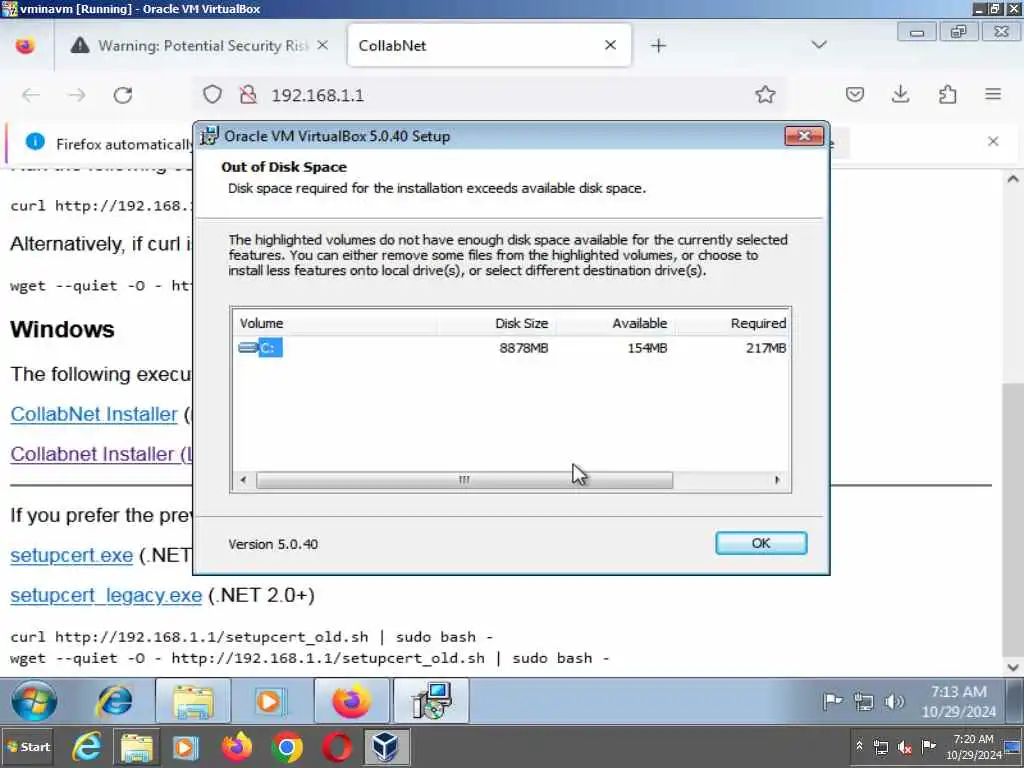This screenshot has height=768, width=1024.
Task: Open the Firefox extensions puzzle icon
Action: (948, 95)
